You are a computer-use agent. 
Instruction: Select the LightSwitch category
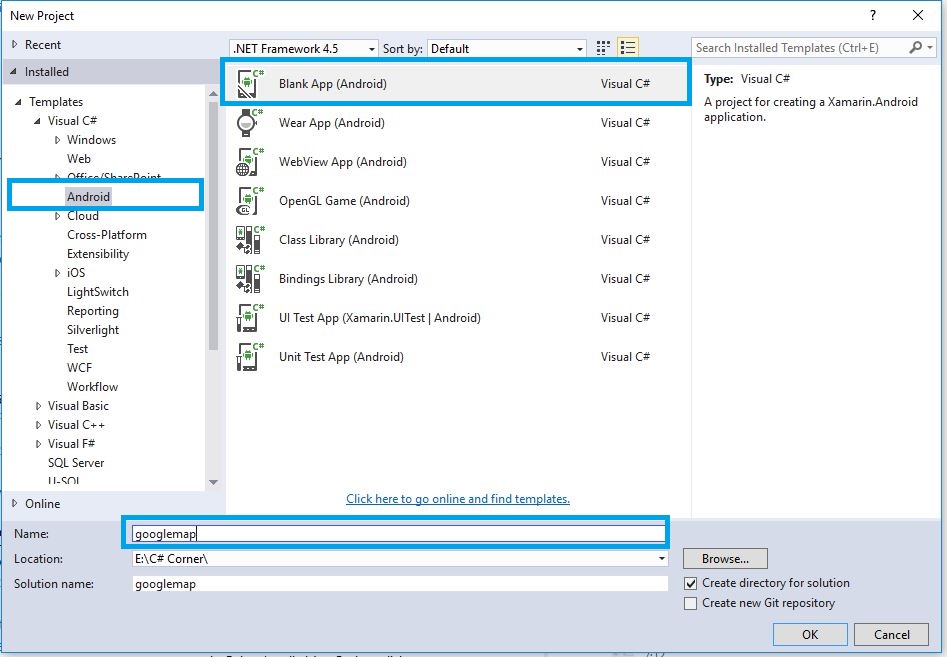pos(97,292)
